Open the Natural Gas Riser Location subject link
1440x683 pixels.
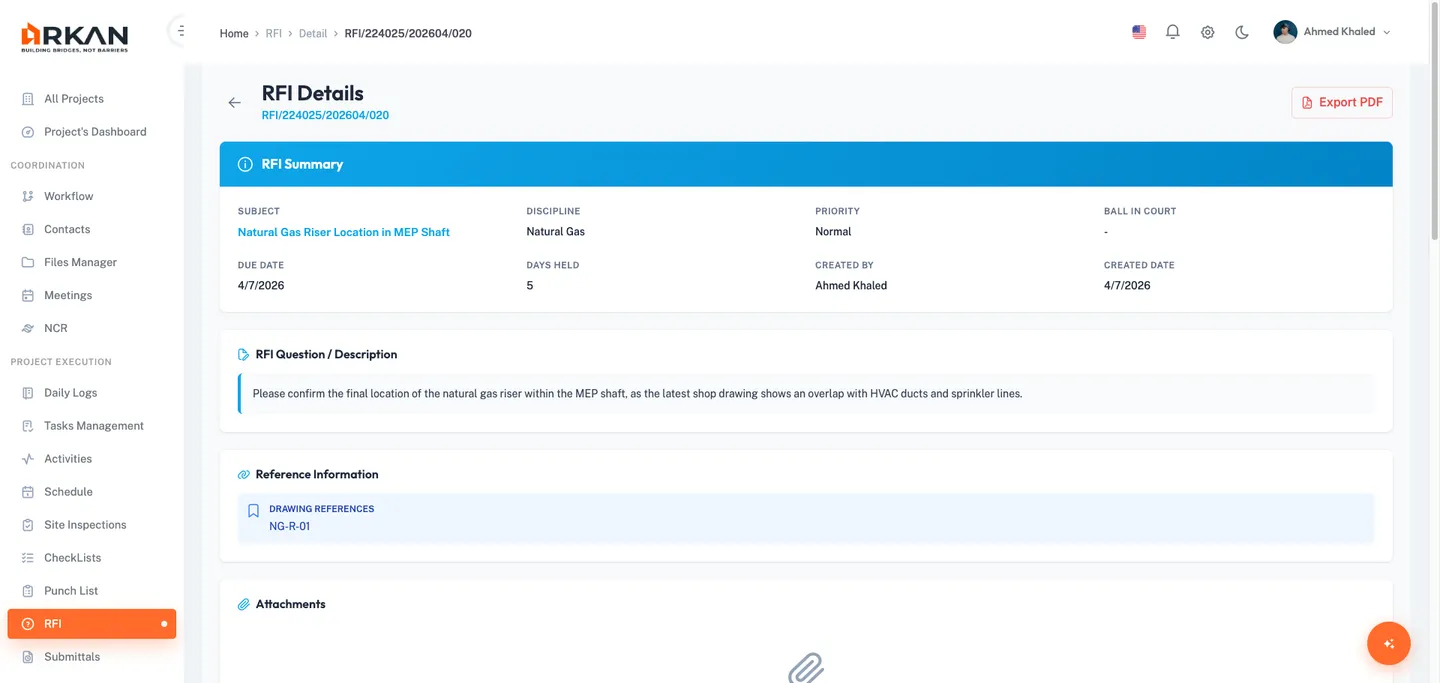tap(343, 232)
